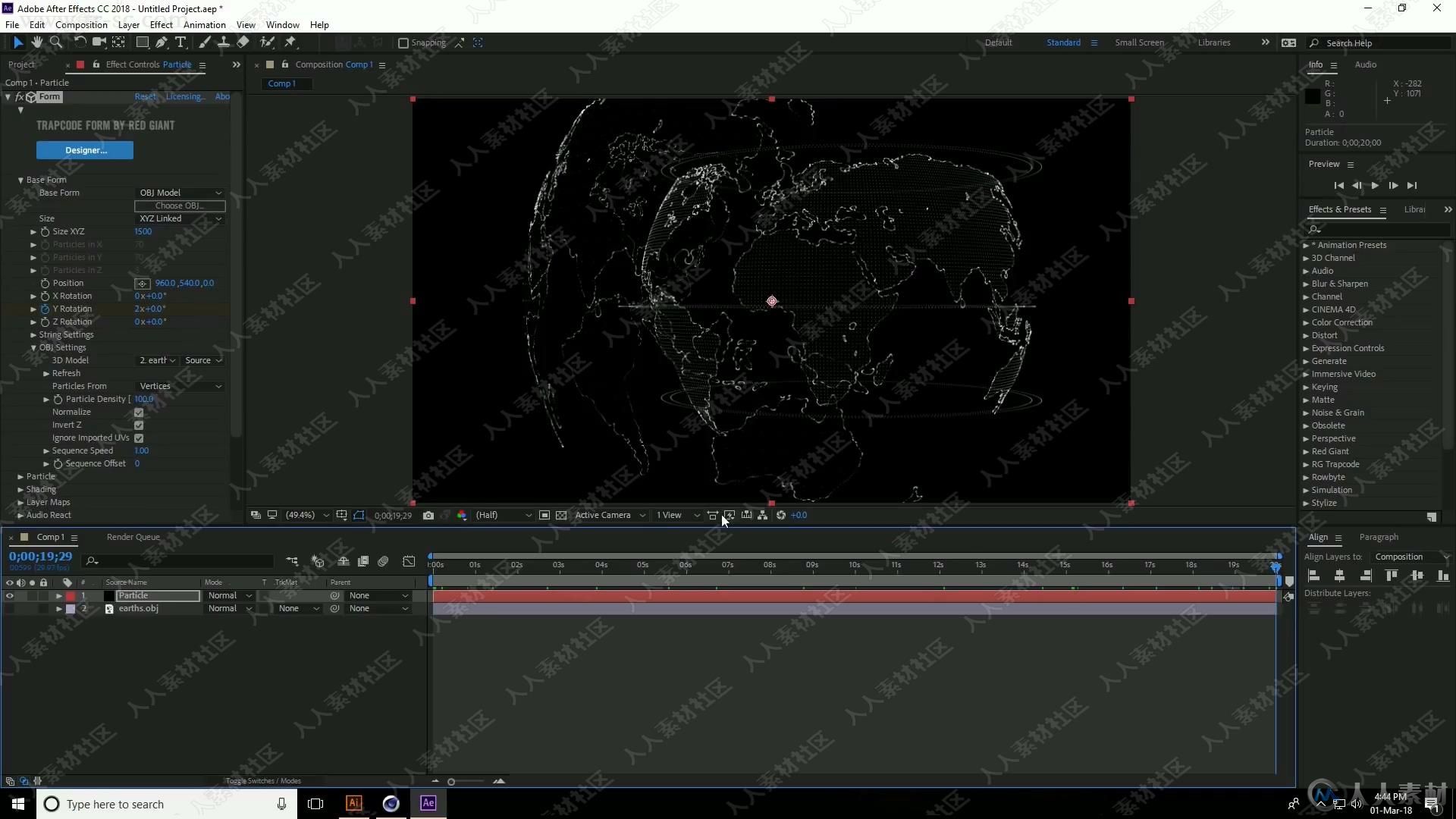1456x819 pixels.
Task: Toggle visibility of earths.obj layer
Action: pos(9,608)
